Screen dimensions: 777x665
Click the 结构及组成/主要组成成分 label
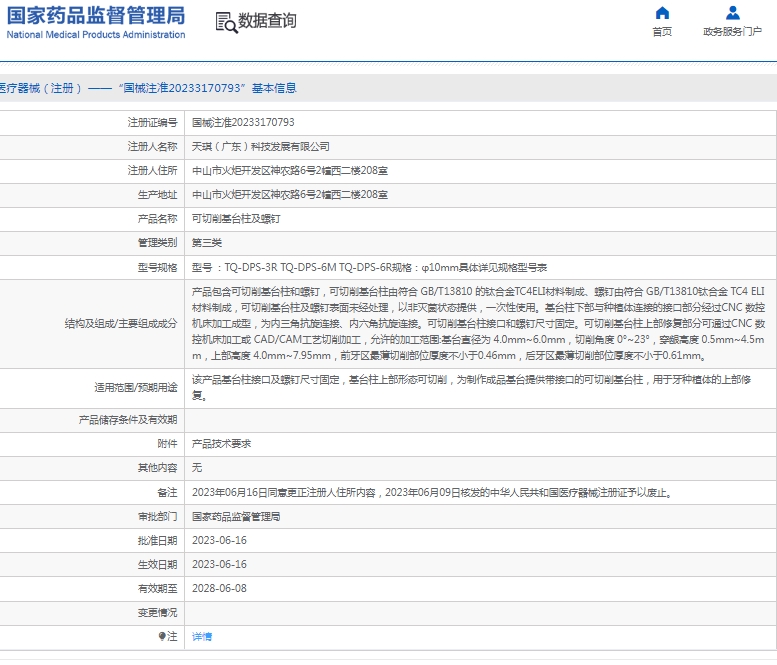(121, 324)
